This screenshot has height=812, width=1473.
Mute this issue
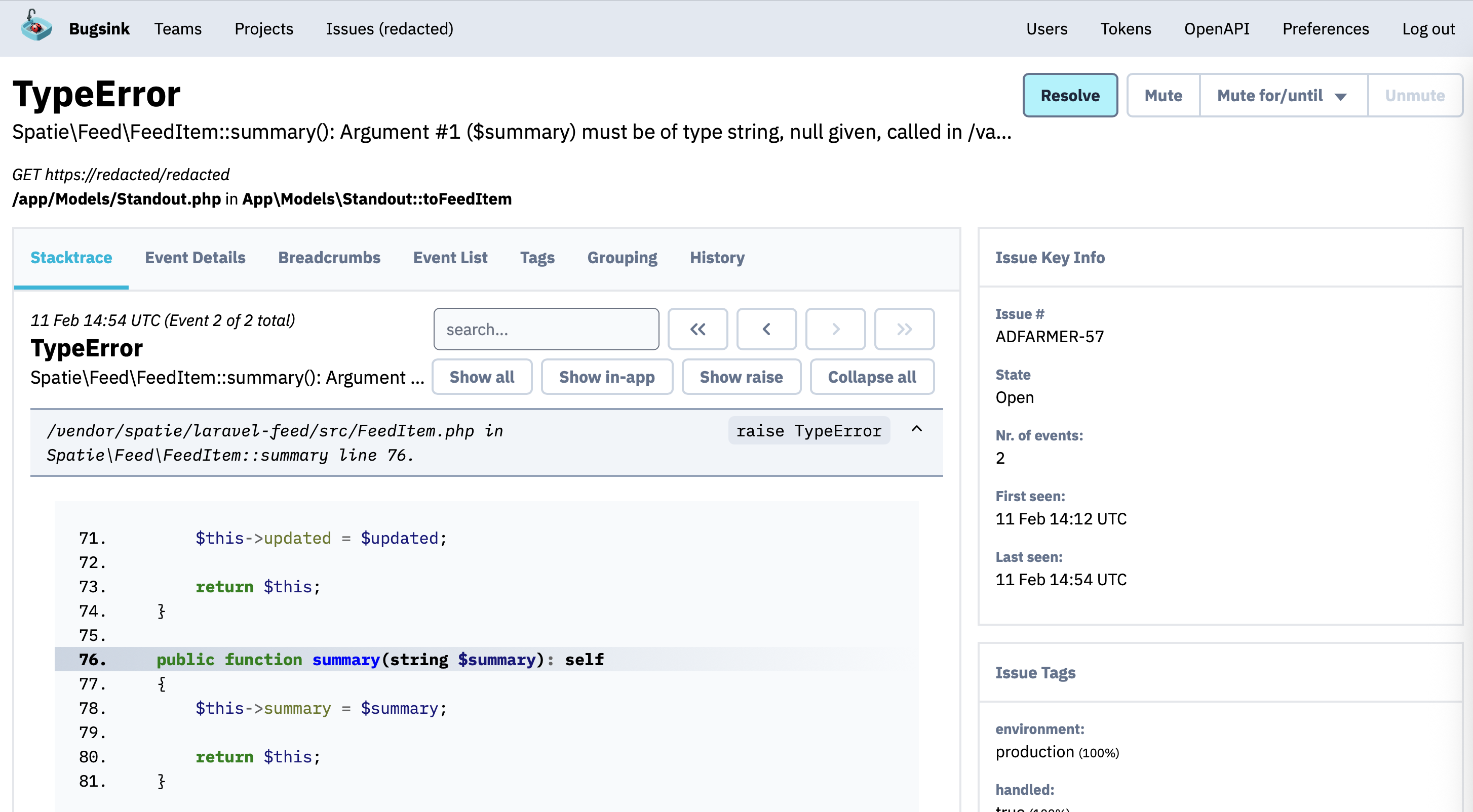[1162, 96]
